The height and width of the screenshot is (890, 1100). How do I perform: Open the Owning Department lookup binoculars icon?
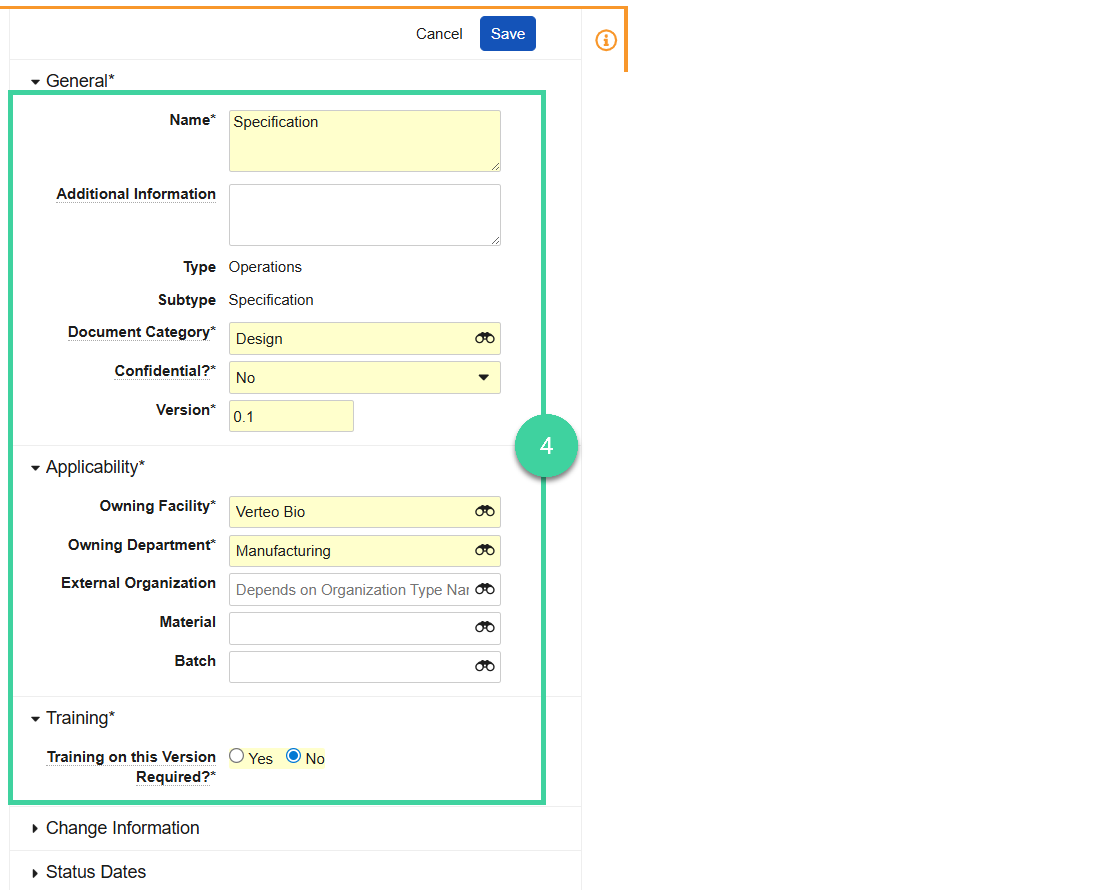point(485,550)
